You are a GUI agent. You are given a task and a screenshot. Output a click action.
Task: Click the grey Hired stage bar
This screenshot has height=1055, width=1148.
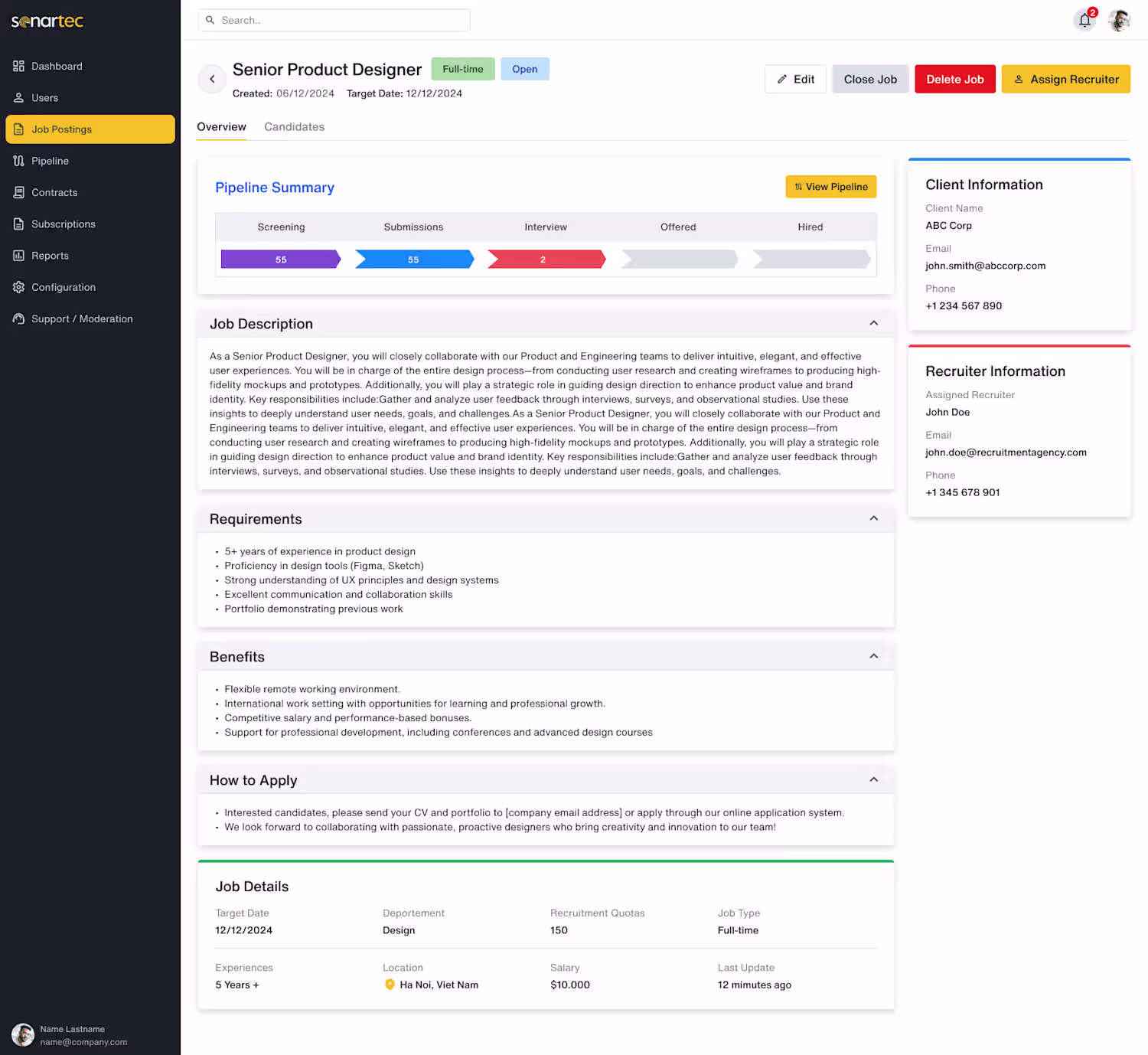pyautogui.click(x=811, y=260)
